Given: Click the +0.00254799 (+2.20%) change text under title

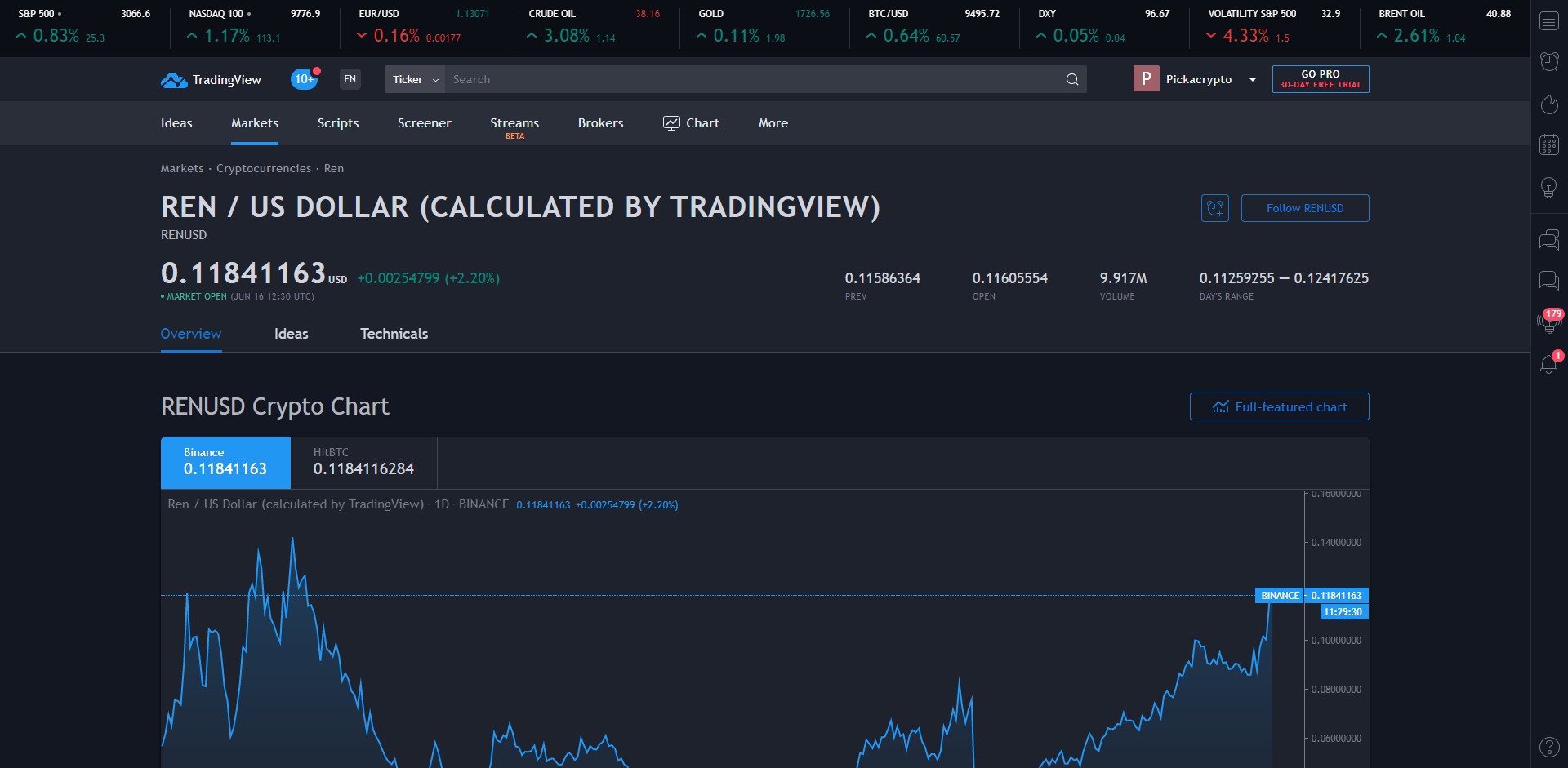Looking at the screenshot, I should click(x=429, y=278).
